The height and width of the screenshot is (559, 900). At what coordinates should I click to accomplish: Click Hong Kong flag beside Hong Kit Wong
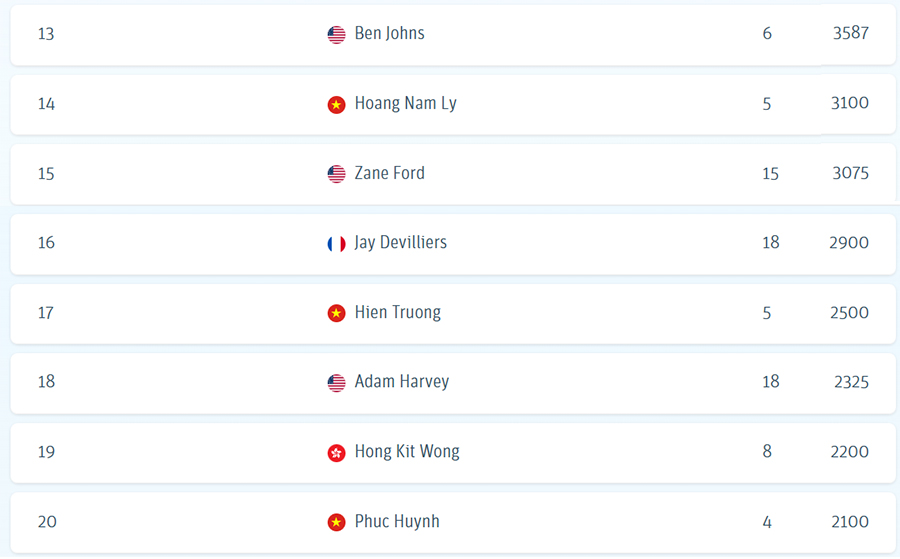336,453
